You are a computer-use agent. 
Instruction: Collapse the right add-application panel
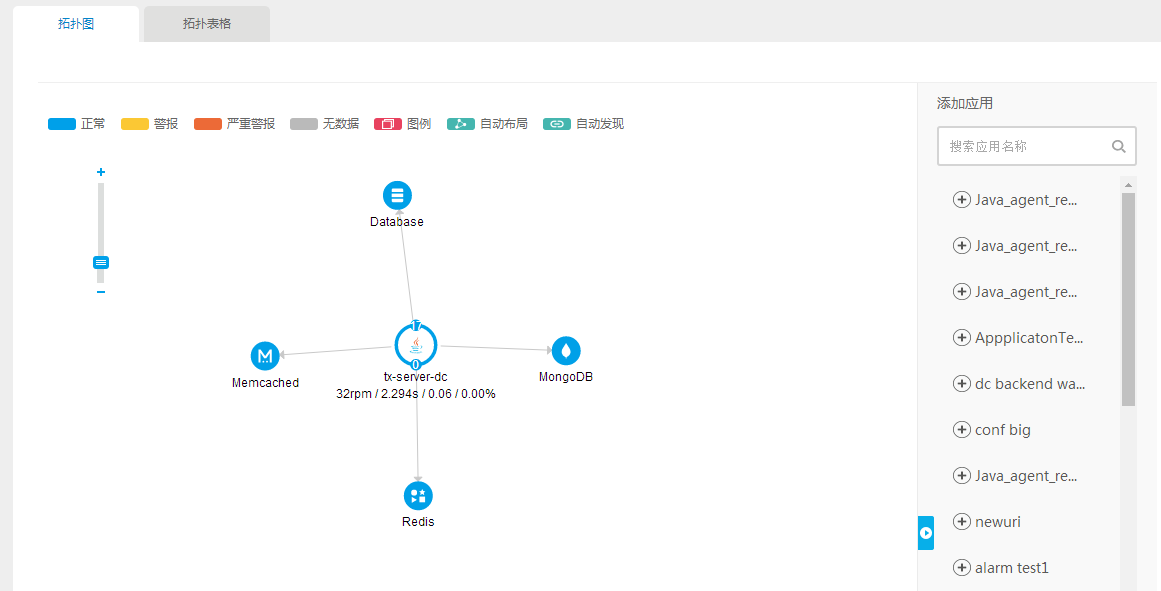click(x=925, y=533)
